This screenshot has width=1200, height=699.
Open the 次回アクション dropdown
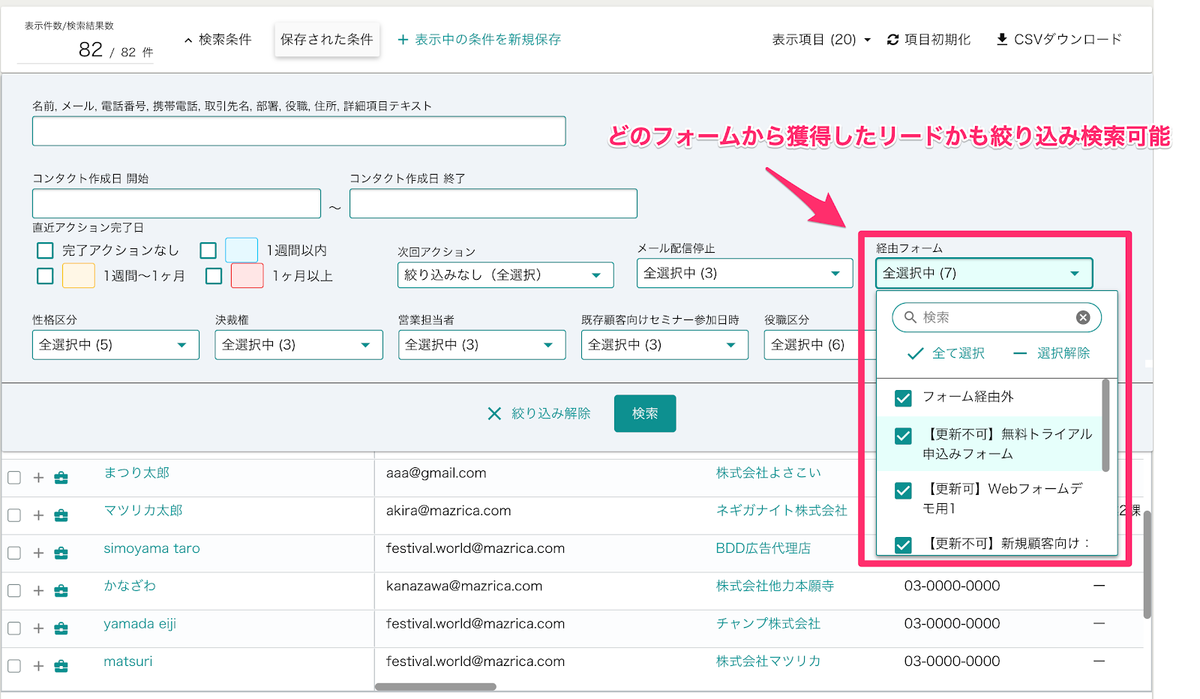pos(505,274)
